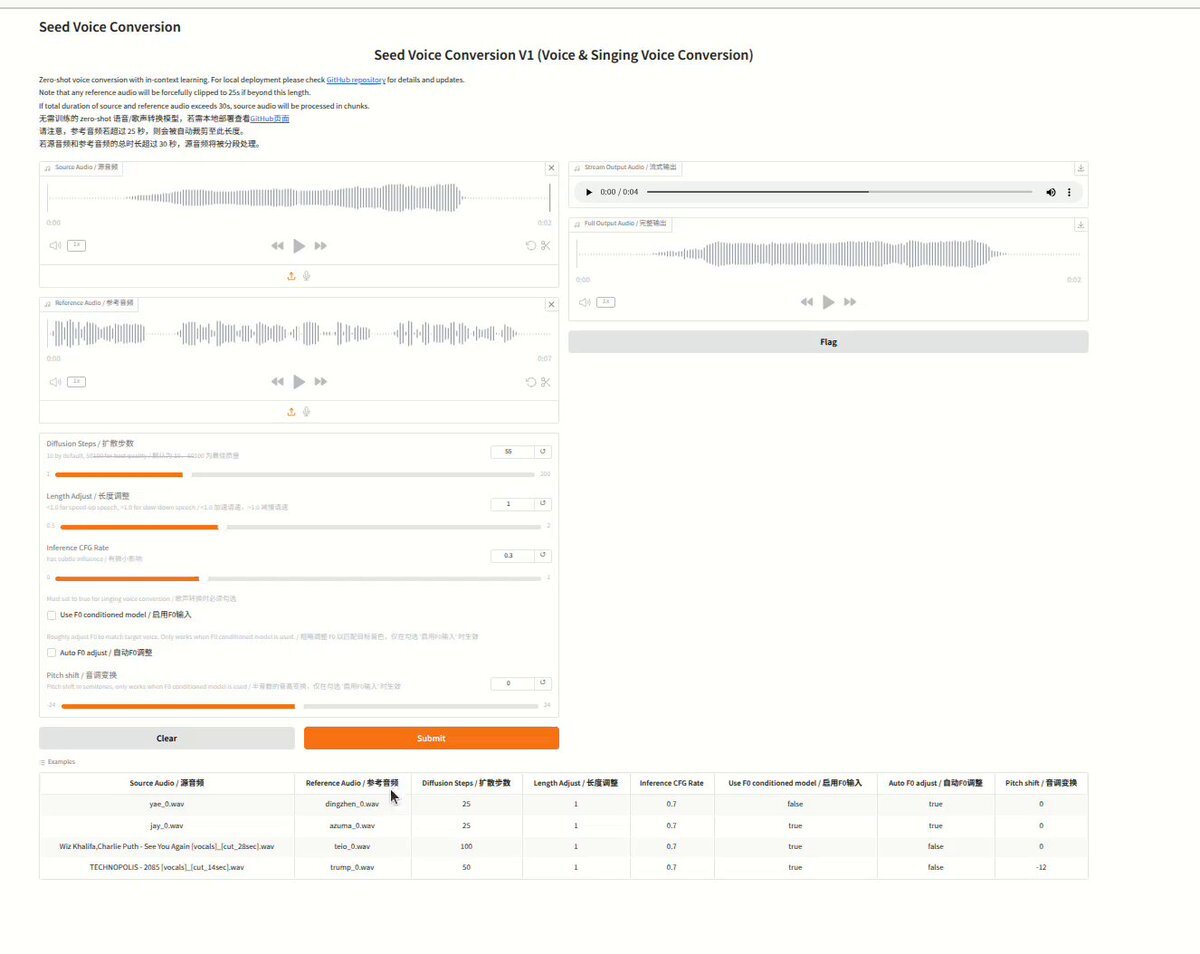1200x954 pixels.
Task: Open three-dot menu in Stream Output player
Action: coord(1069,192)
